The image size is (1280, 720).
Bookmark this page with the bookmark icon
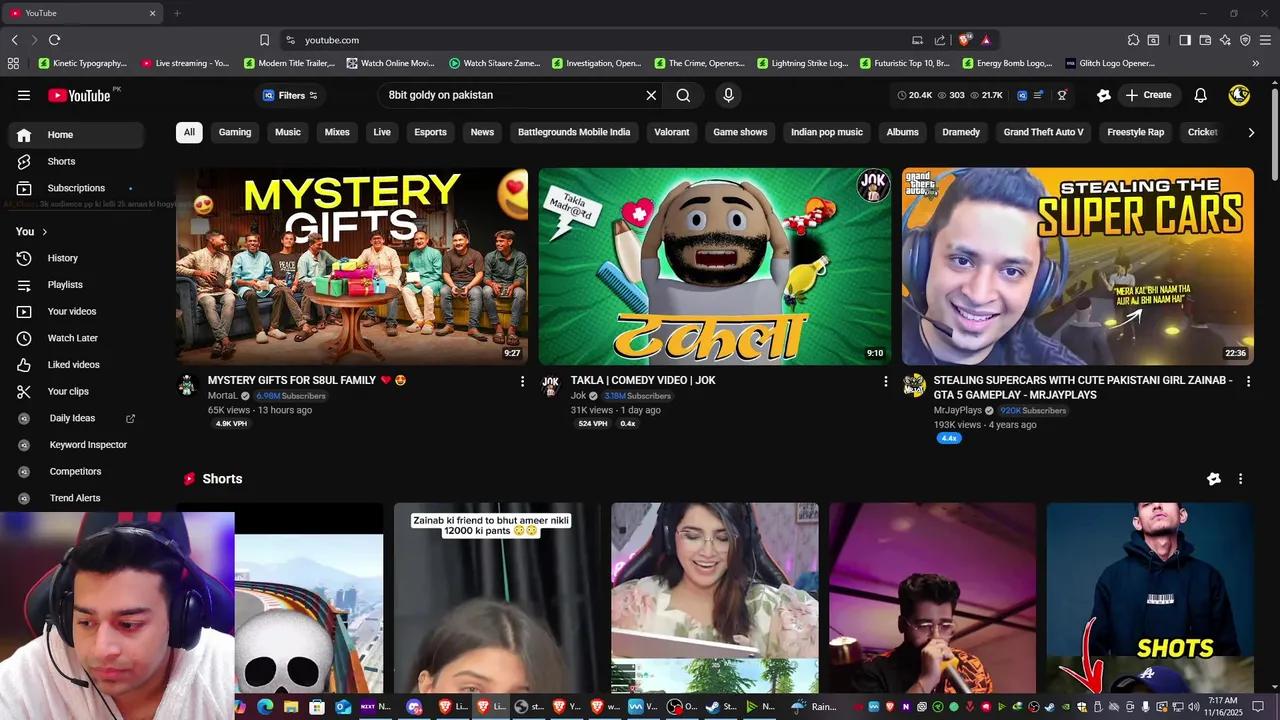pos(264,40)
